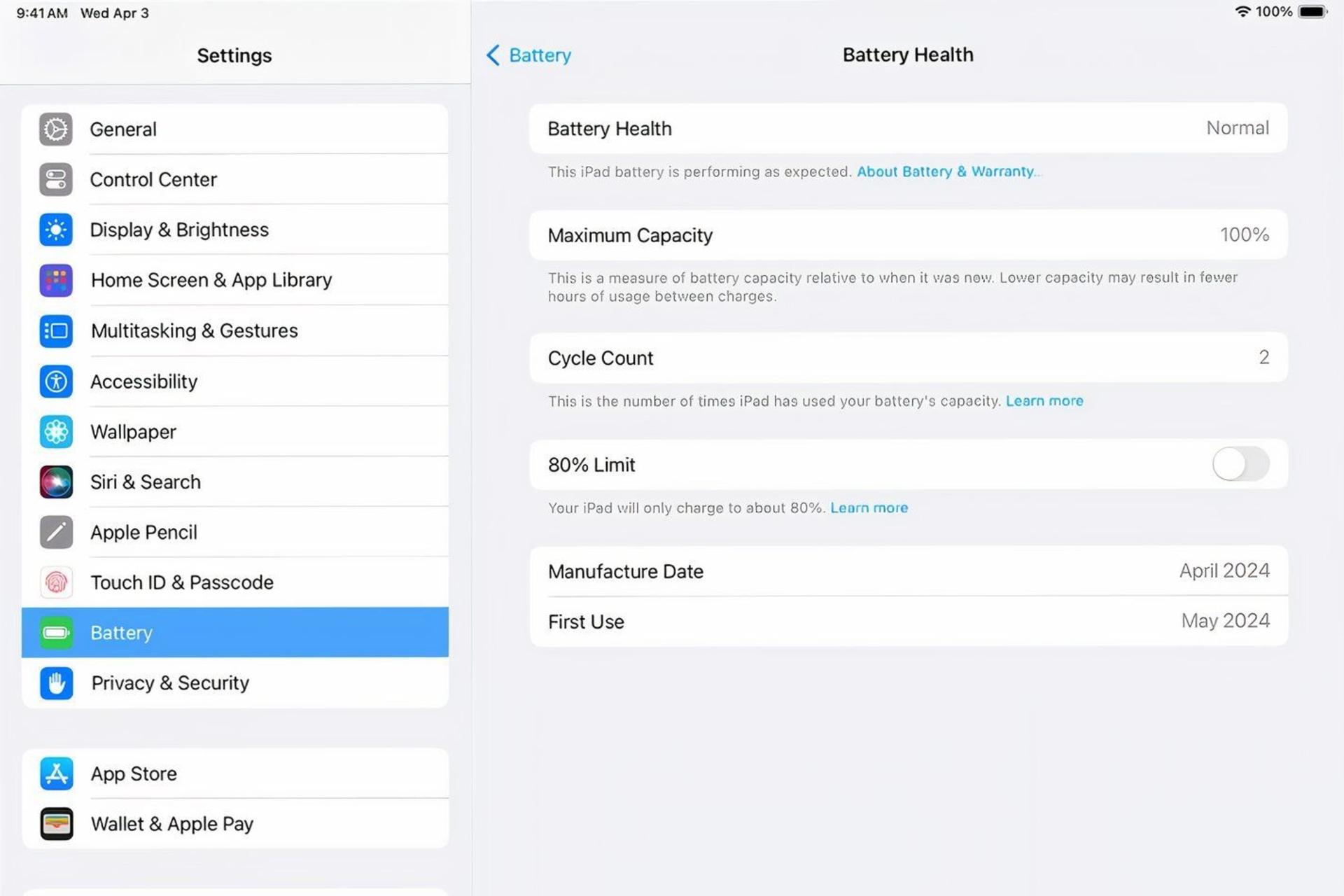This screenshot has width=1344, height=896.
Task: Open Home Screen & App Library icon
Action: 56,281
